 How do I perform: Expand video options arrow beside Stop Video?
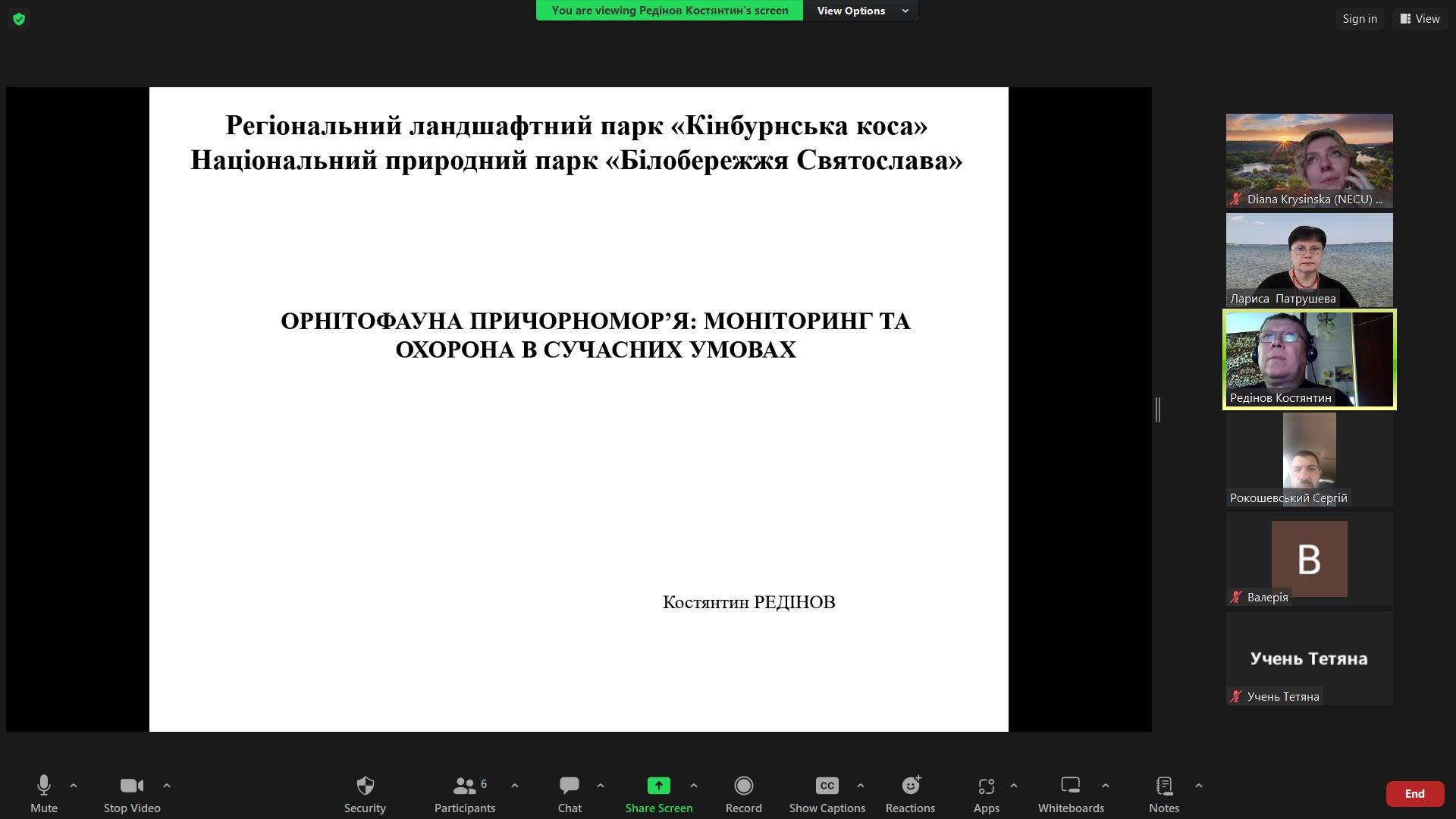[167, 786]
